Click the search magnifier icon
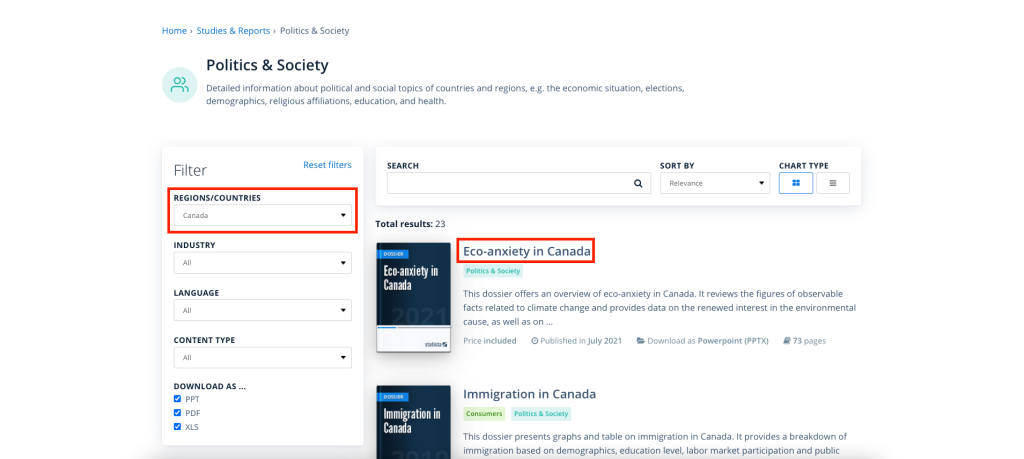This screenshot has width=1024, height=459. point(638,183)
